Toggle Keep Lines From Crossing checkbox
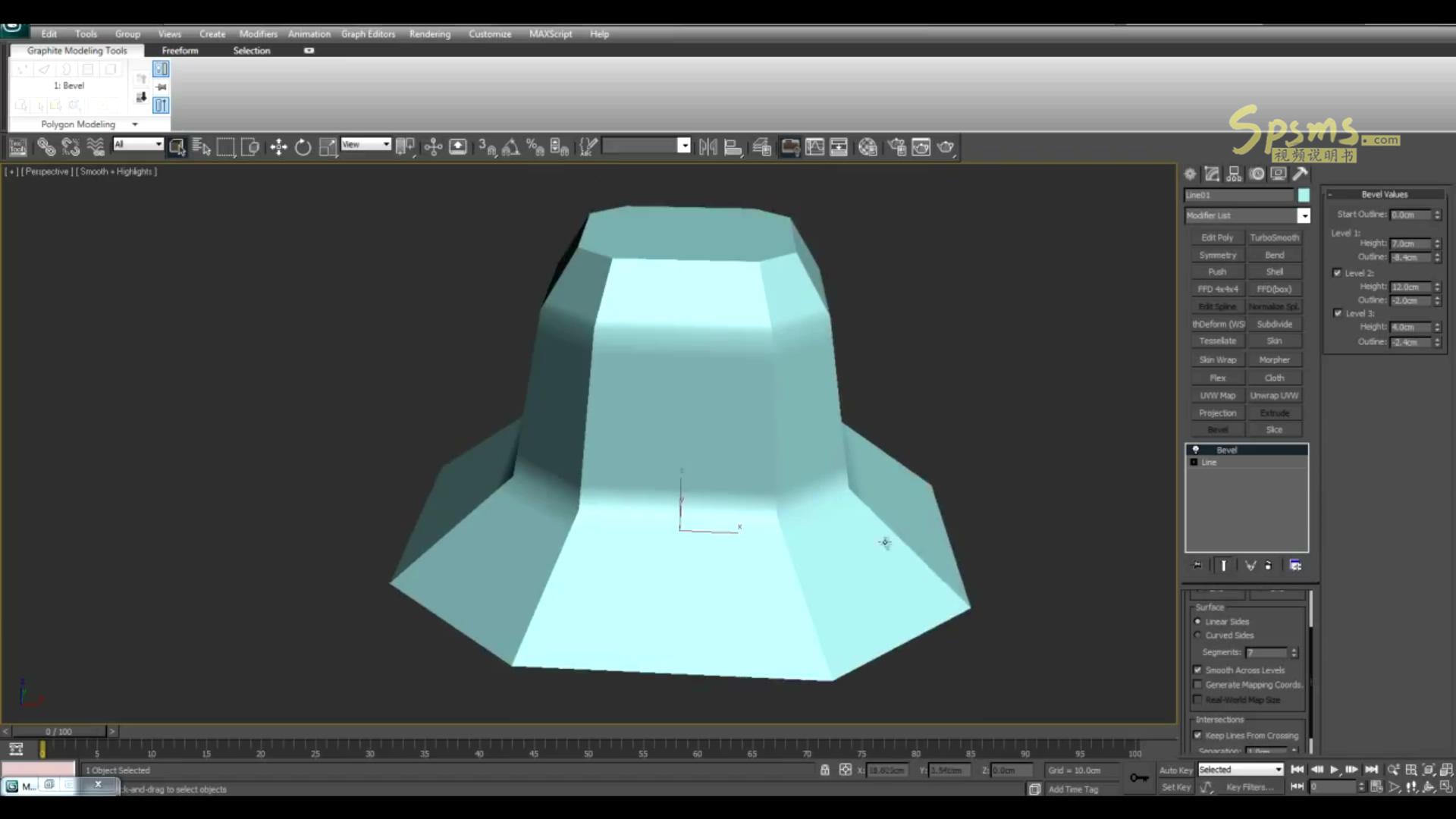This screenshot has height=819, width=1456. [x=1198, y=735]
